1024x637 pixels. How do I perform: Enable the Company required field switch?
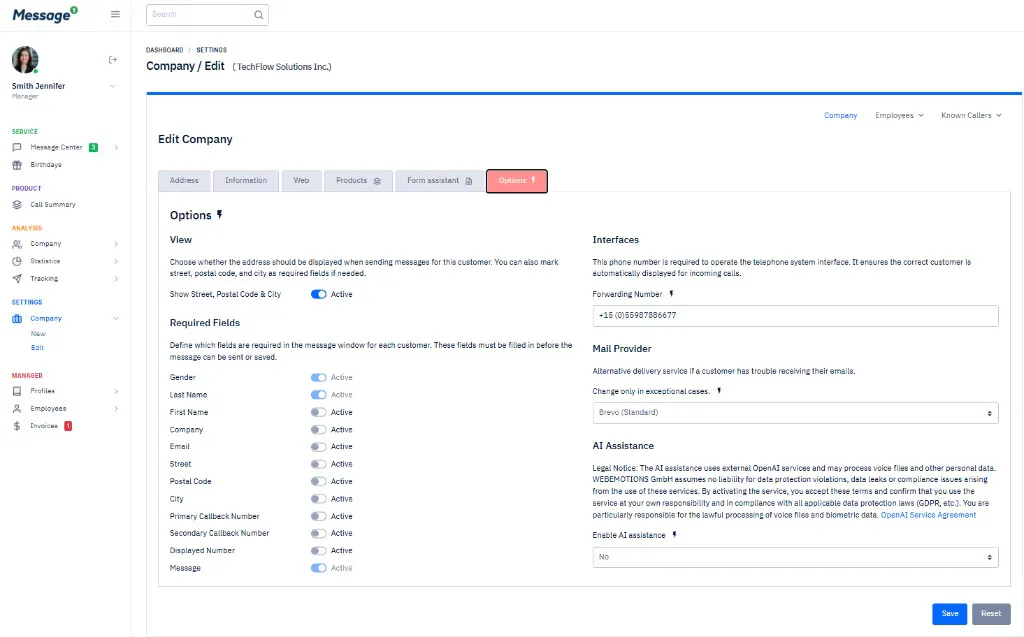(x=319, y=430)
